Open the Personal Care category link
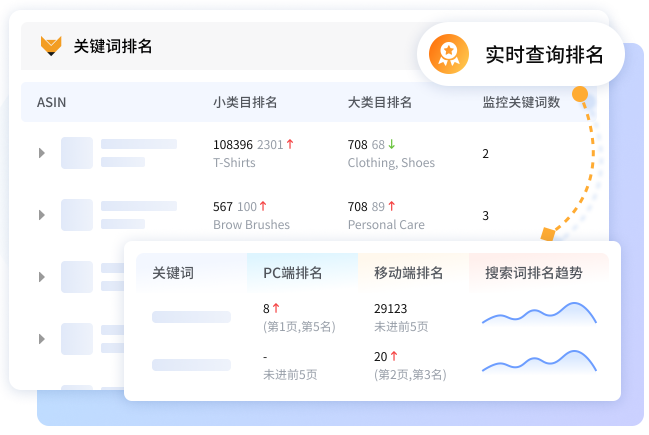Viewport: 649px width, 435px height. 386,225
